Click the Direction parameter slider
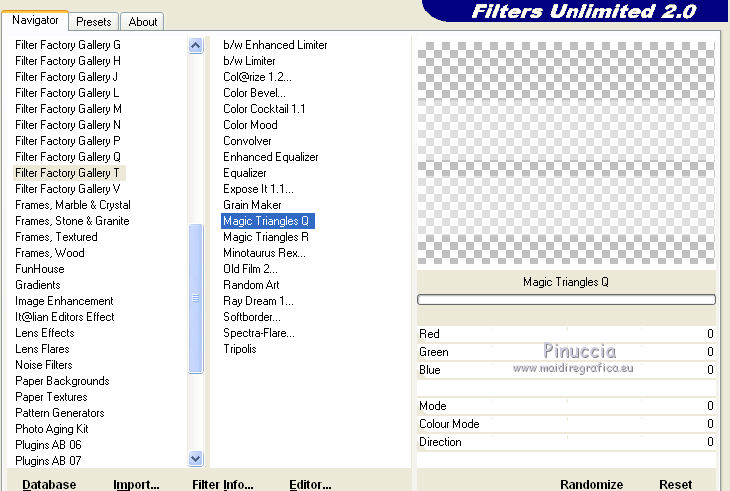The height and width of the screenshot is (491, 730). pyautogui.click(x=566, y=442)
